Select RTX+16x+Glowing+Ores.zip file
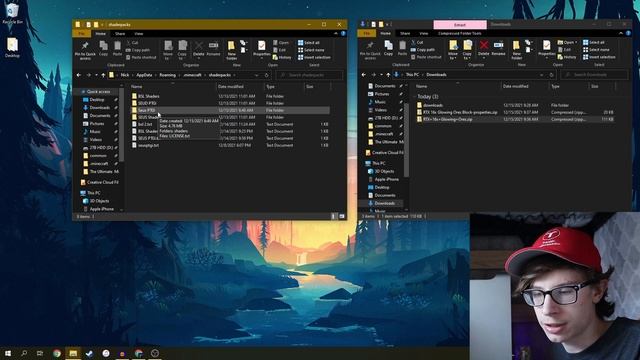This screenshot has width=640, height=360. coord(448,120)
